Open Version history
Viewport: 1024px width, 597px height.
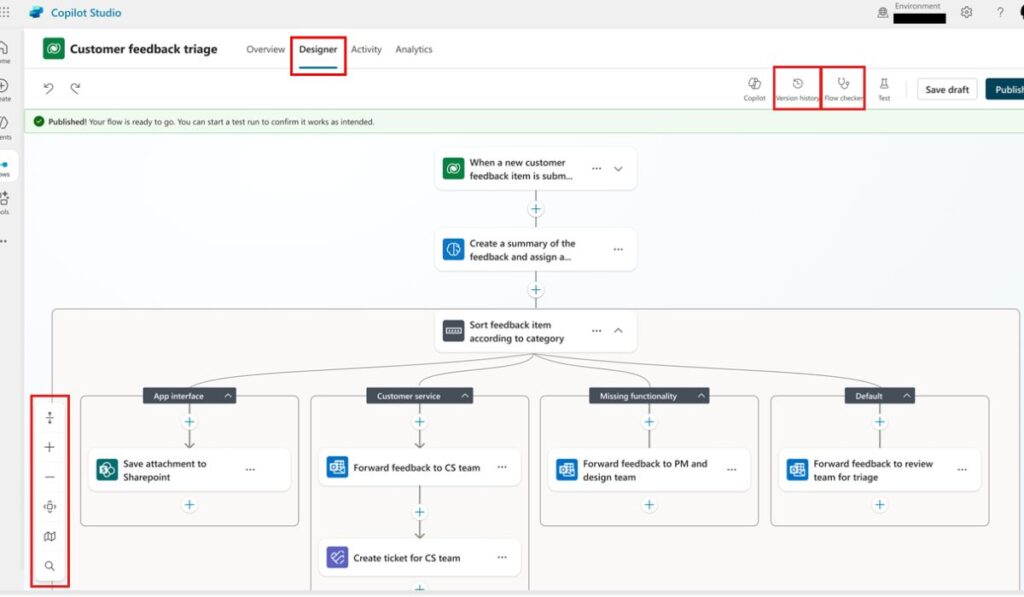click(x=797, y=89)
